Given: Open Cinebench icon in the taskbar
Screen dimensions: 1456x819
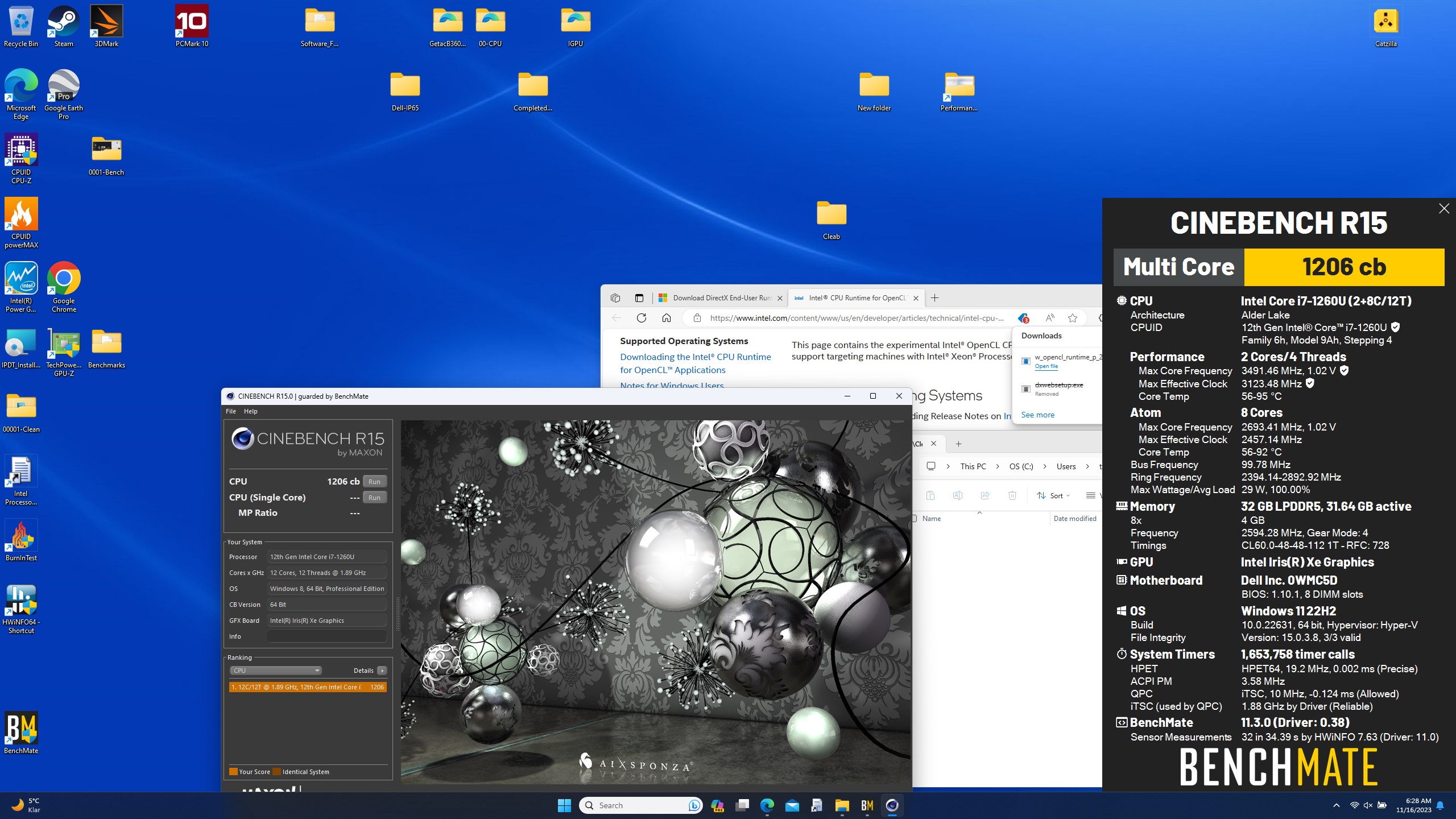Looking at the screenshot, I should (x=892, y=805).
